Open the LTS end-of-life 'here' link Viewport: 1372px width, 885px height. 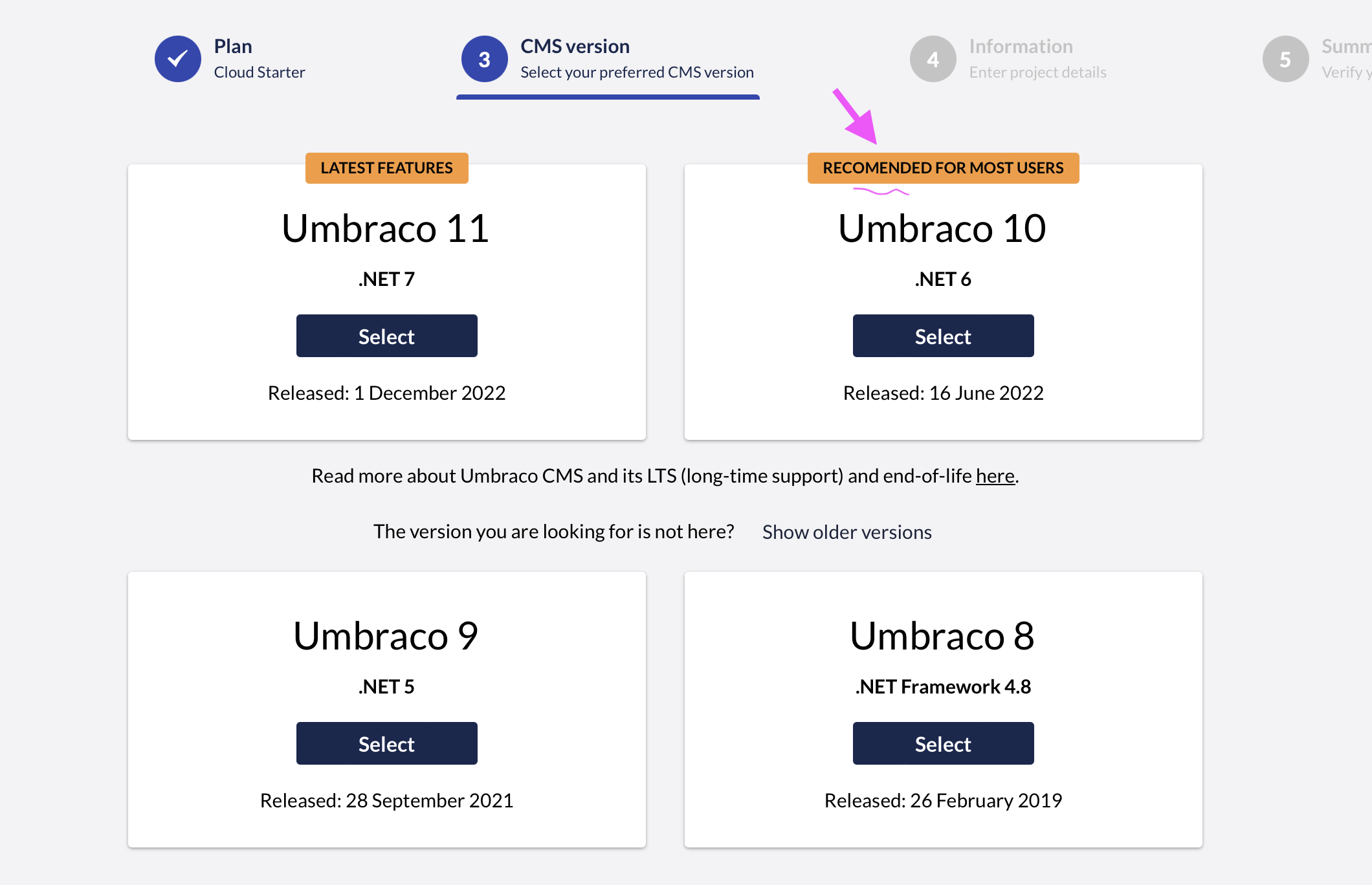coord(995,475)
